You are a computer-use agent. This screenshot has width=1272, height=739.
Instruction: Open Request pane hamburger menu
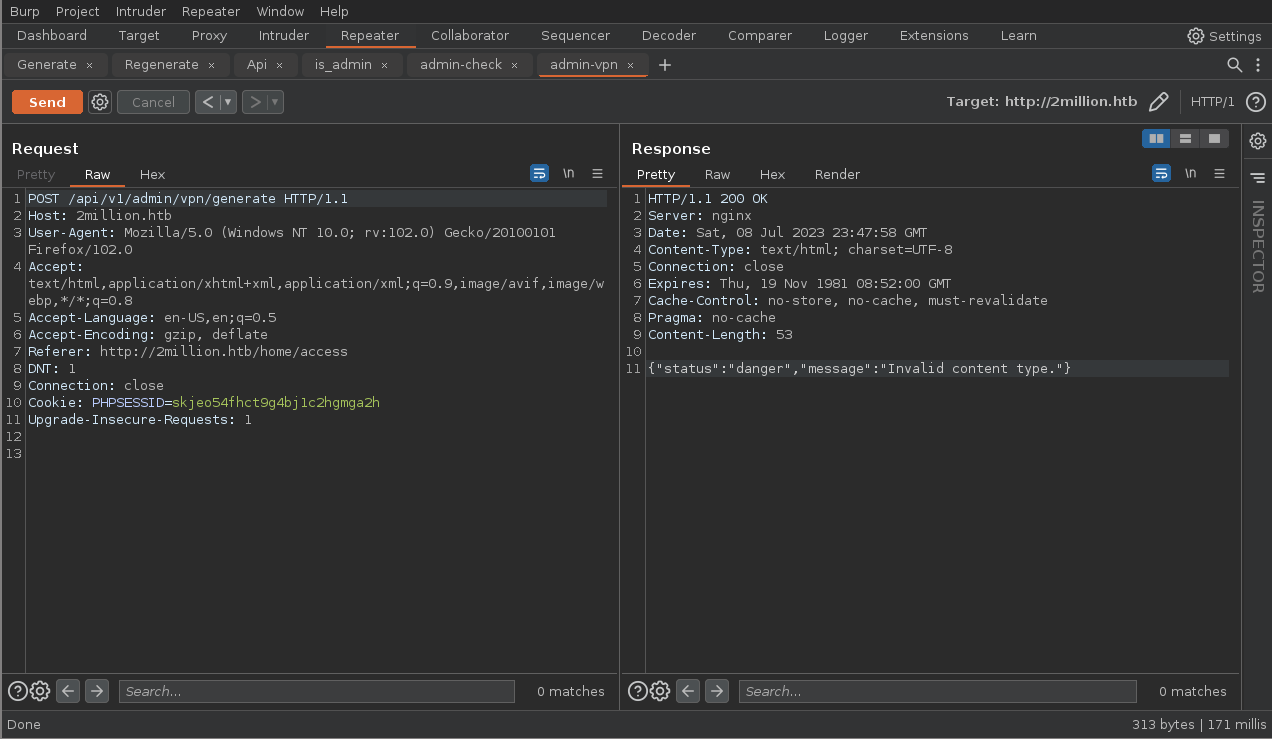click(x=598, y=173)
